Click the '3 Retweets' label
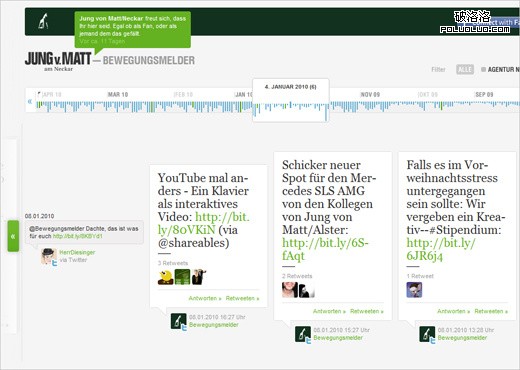The width and height of the screenshot is (520, 370). point(173,263)
